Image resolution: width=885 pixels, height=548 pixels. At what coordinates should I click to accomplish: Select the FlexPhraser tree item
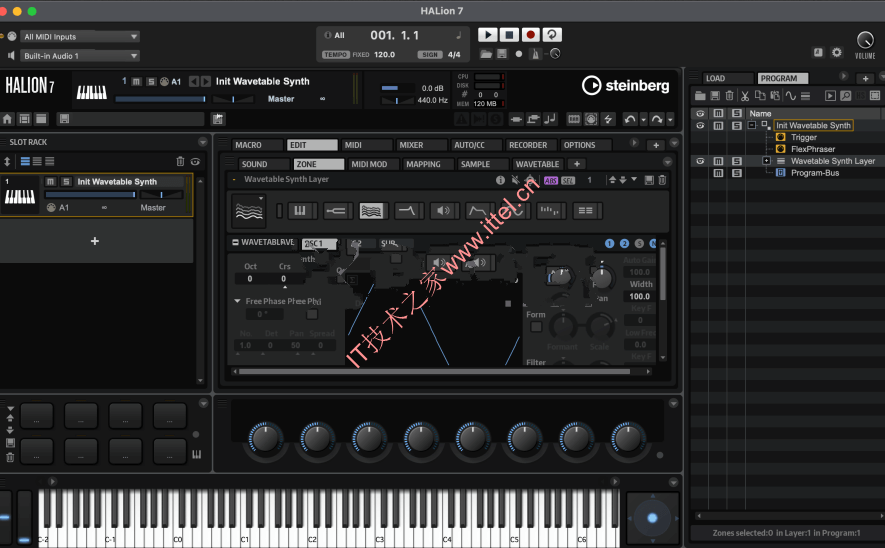click(813, 149)
